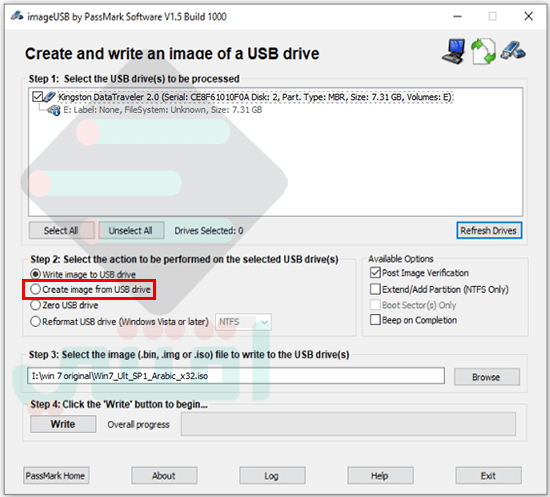Screen dimensions: 550x497
Task: Click the imageUSB app icon in title bar
Action: [16, 16]
